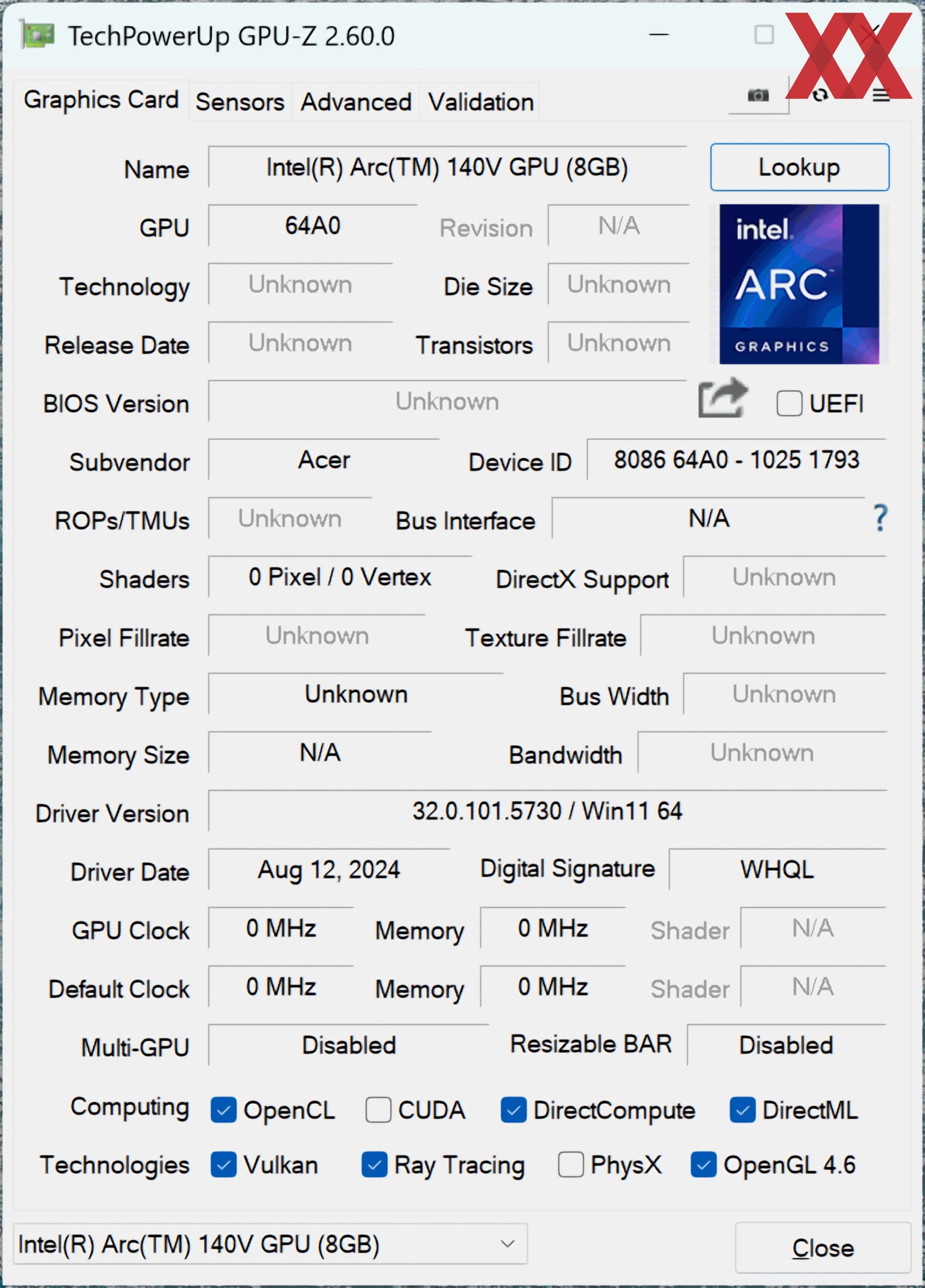Screen dimensions: 925x1288
Task: Switch to the Graphics Card tab
Action: coord(101,100)
